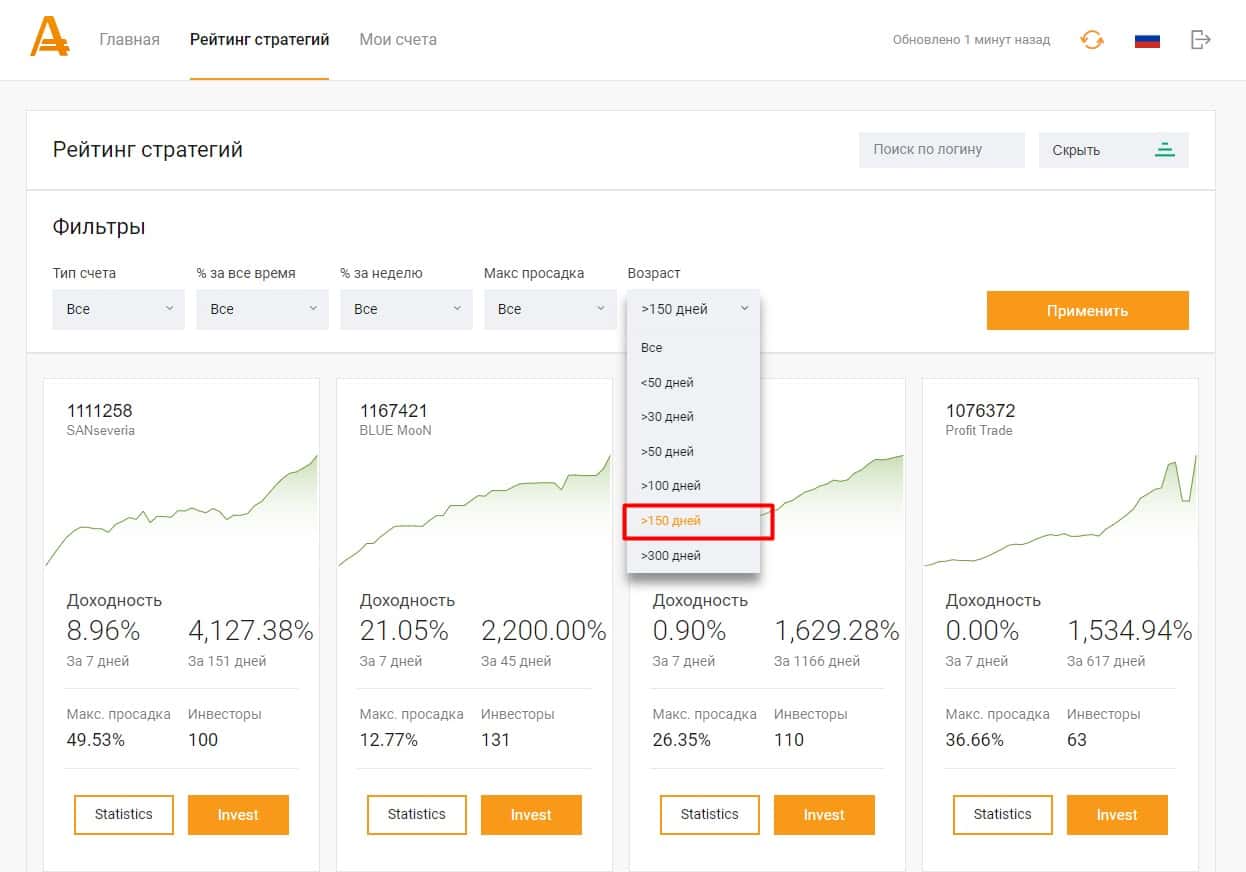This screenshot has width=1246, height=872.
Task: Open the Russian flag language selector
Action: (1147, 40)
